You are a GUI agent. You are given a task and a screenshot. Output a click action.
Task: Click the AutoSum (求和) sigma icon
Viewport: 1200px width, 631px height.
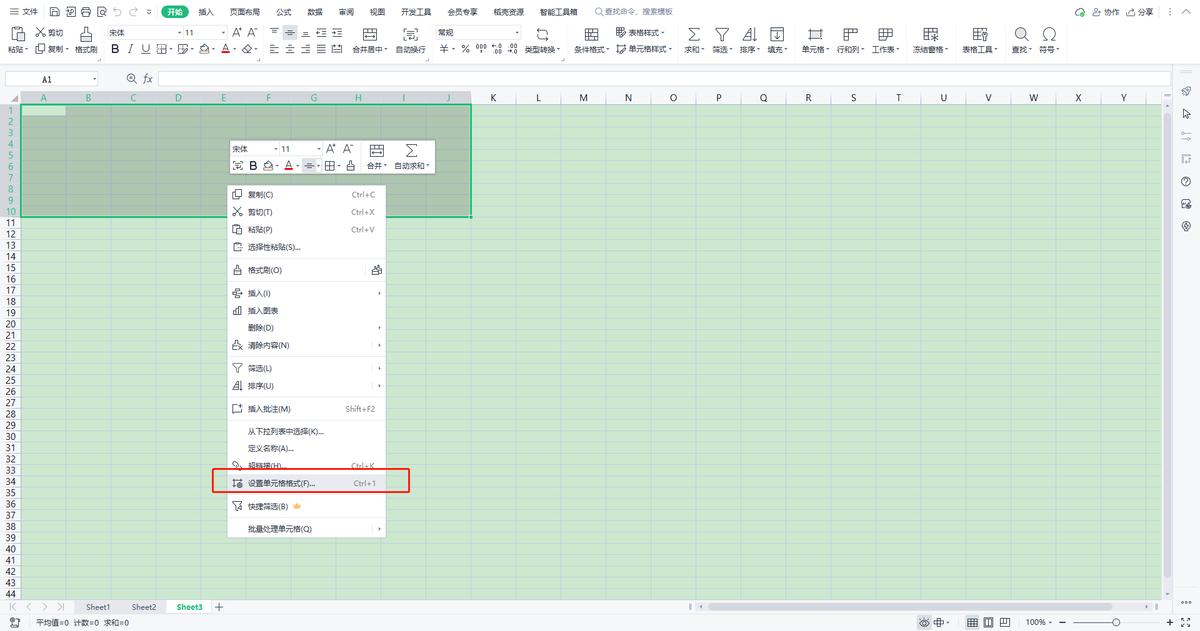click(693, 34)
